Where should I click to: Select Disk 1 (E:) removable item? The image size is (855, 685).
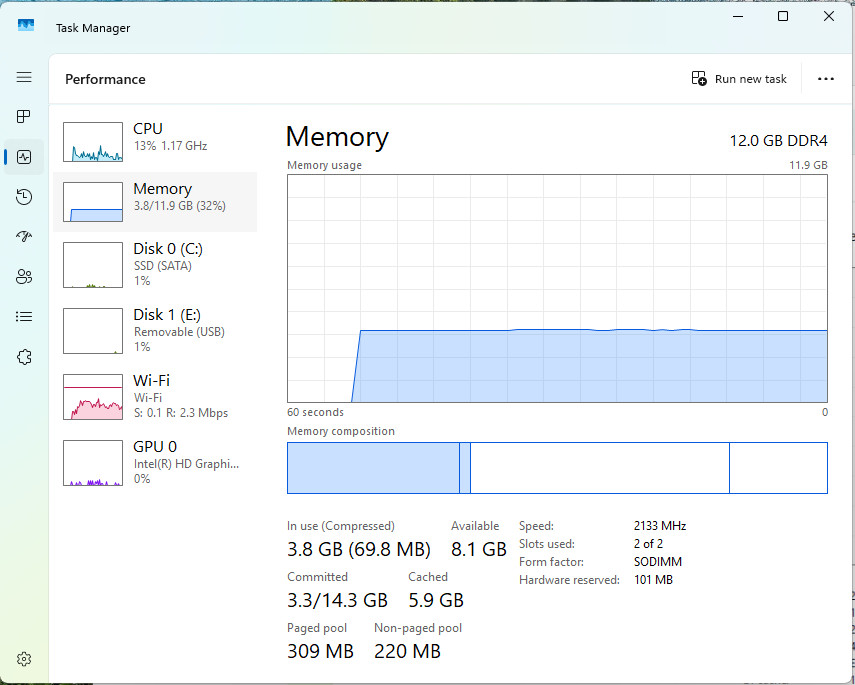click(155, 331)
